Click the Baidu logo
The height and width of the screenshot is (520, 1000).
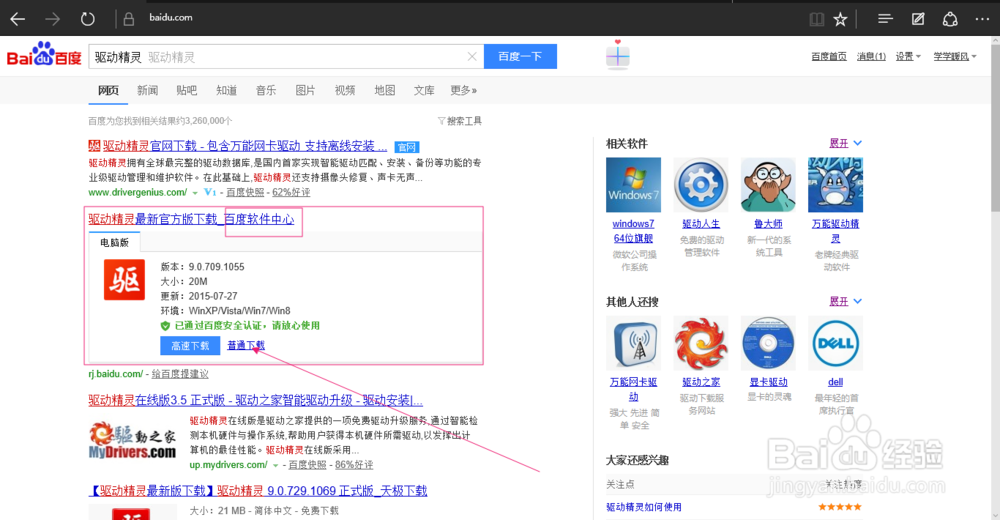coord(44,55)
